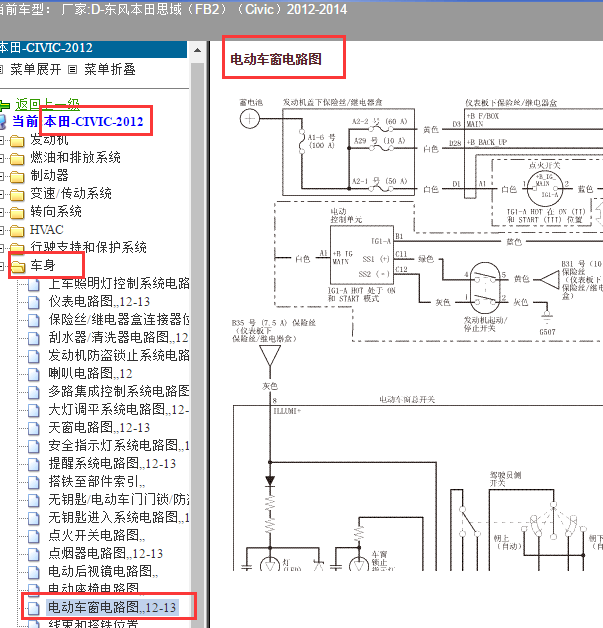The height and width of the screenshot is (628, 603).
Task: Open the 燃油和排放系统 folder
Action: pyautogui.click(x=76, y=157)
